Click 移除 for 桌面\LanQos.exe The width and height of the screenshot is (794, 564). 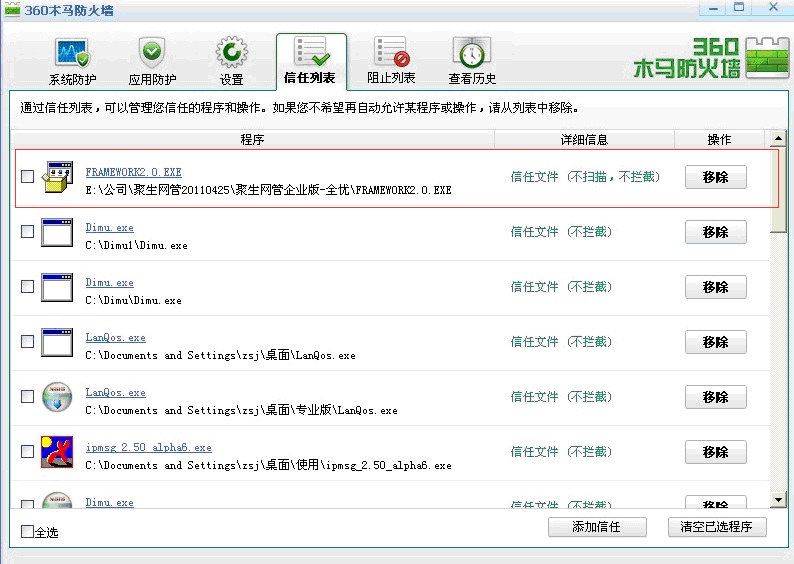point(716,342)
